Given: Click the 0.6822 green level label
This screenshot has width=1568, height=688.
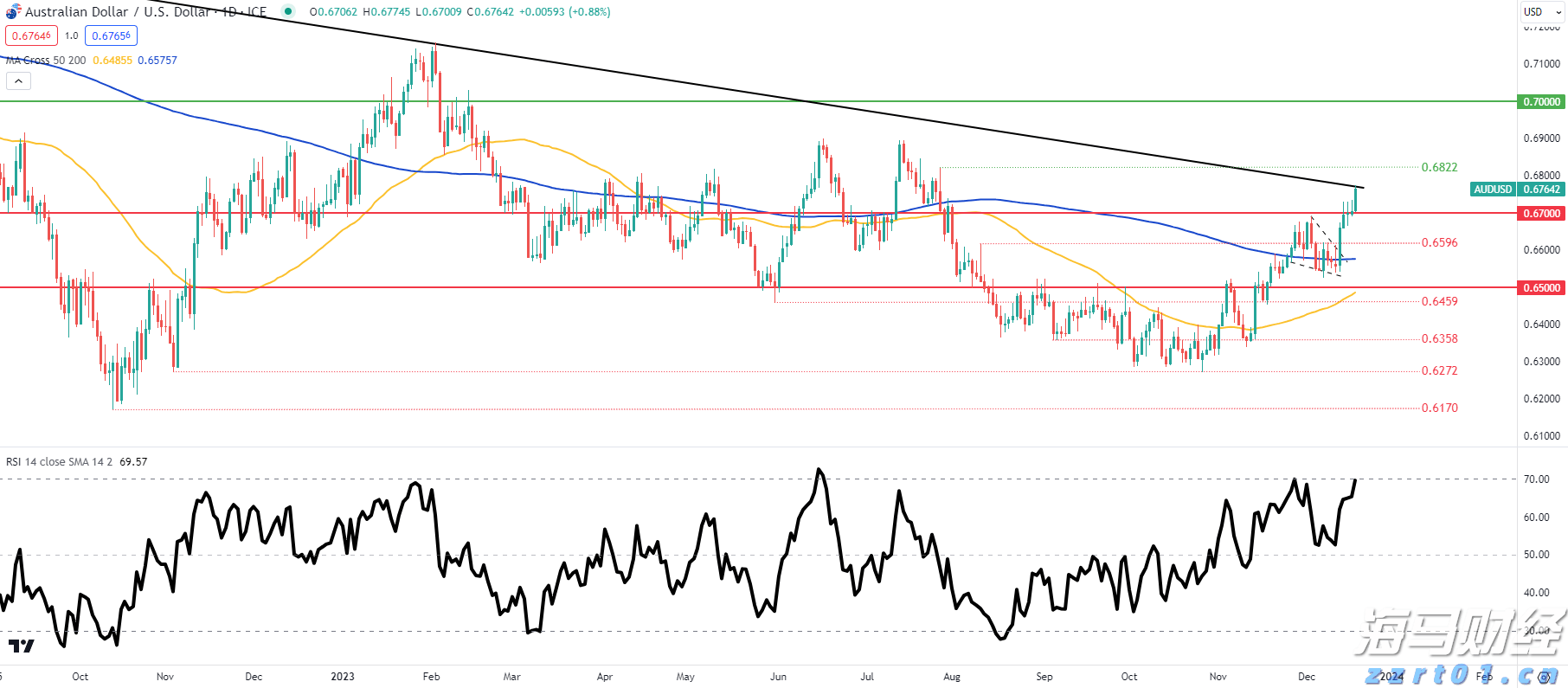Looking at the screenshot, I should pos(1439,167).
